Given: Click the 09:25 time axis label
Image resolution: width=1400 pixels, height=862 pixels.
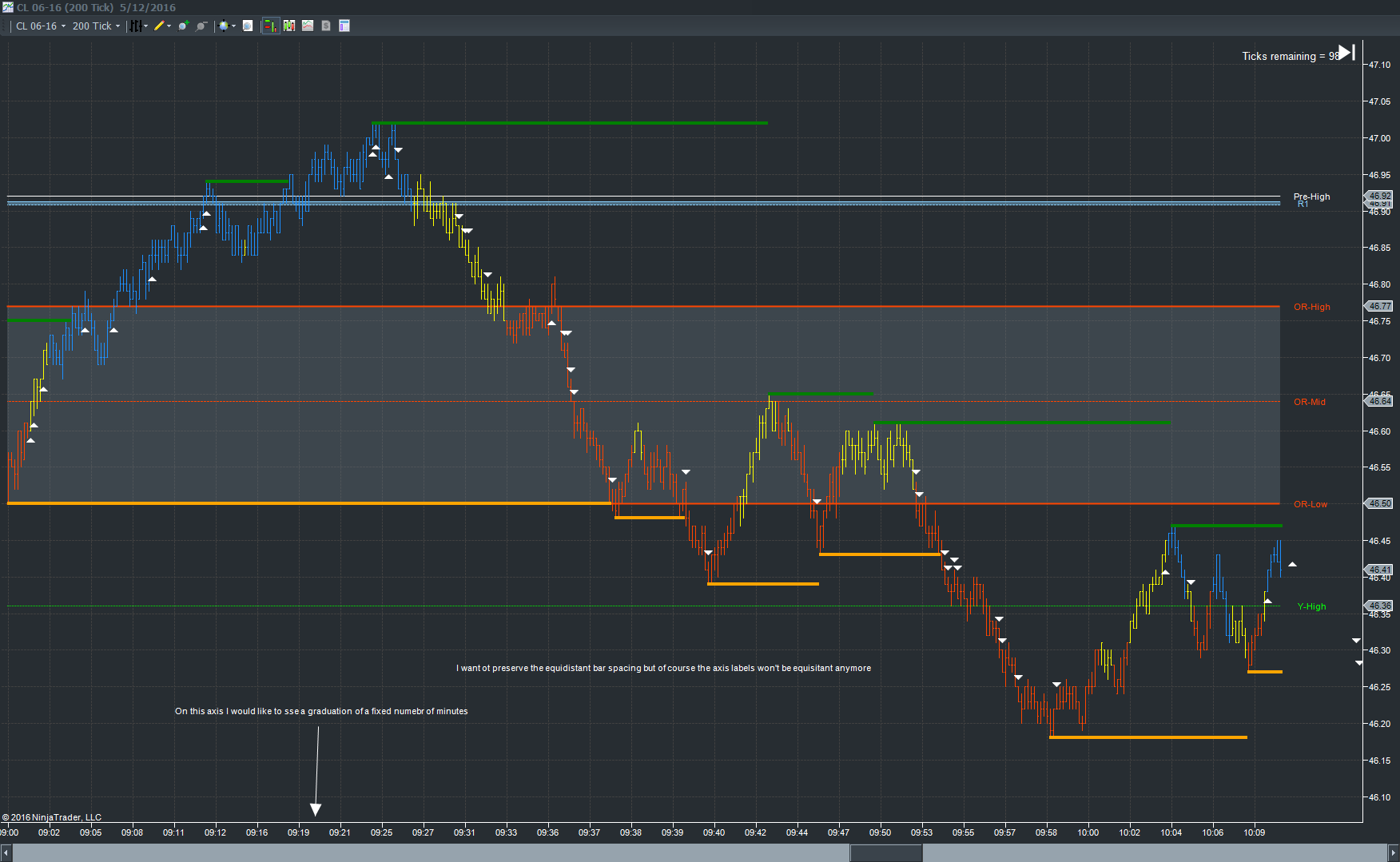Looking at the screenshot, I should (x=381, y=832).
